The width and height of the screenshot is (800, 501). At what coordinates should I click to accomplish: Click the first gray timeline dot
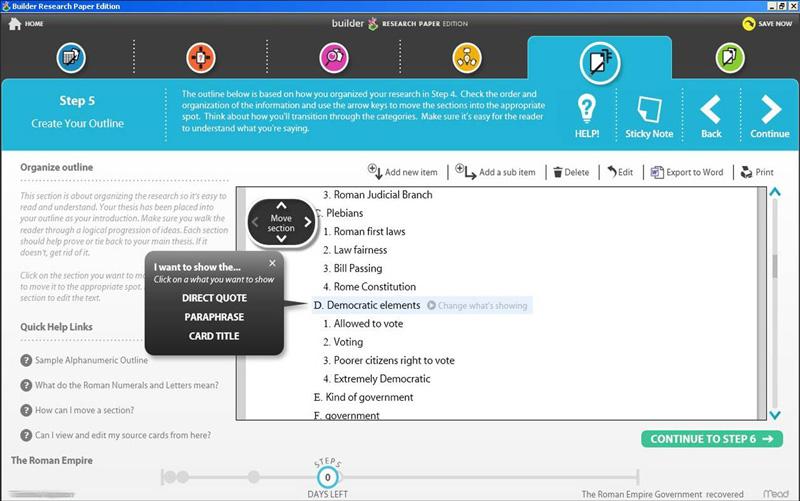(170, 477)
